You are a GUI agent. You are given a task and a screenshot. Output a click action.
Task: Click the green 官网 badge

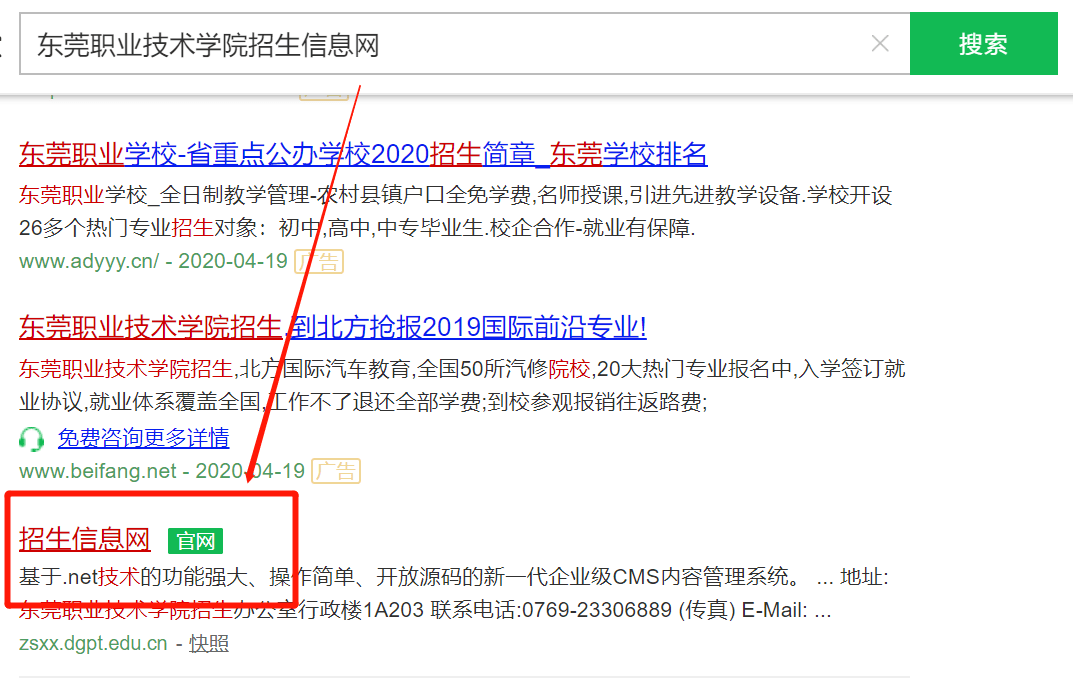(x=196, y=541)
